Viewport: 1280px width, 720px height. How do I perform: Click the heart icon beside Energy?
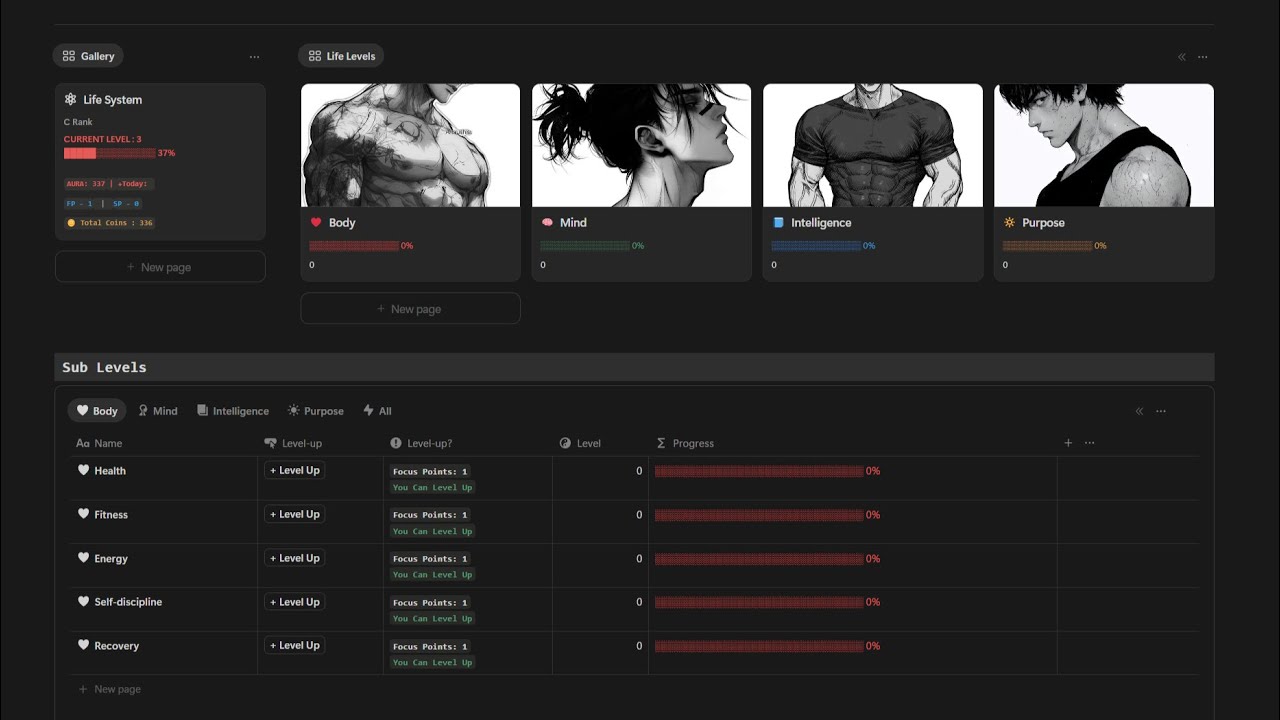[x=83, y=558]
